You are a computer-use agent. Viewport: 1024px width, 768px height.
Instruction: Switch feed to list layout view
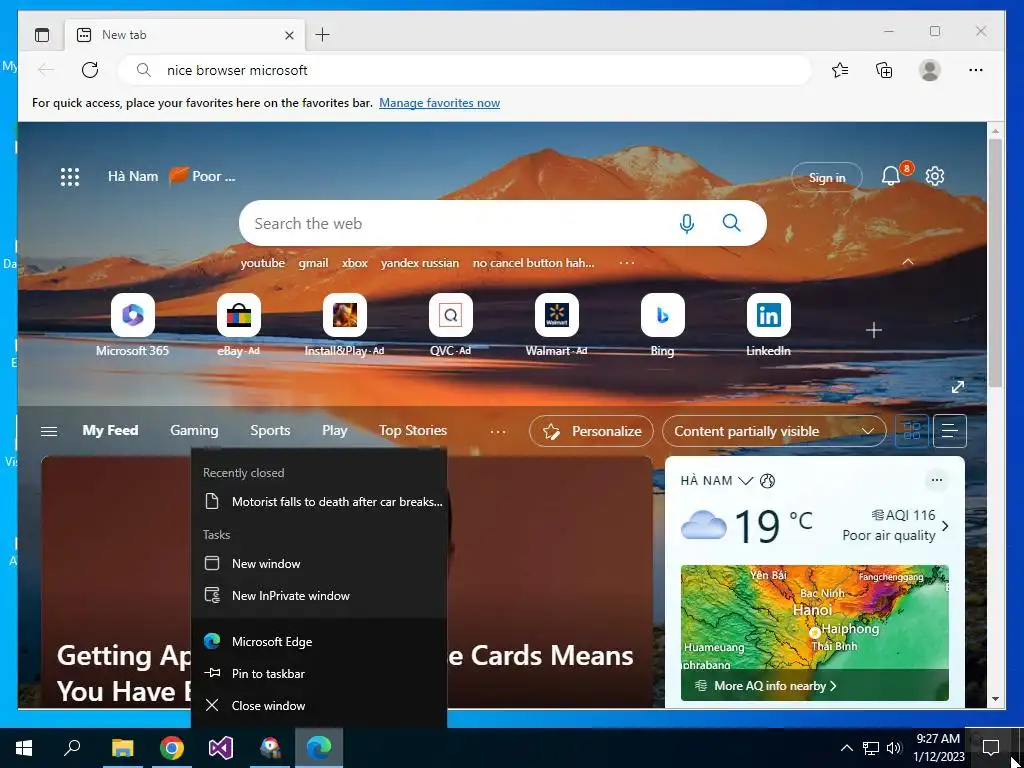coord(950,431)
